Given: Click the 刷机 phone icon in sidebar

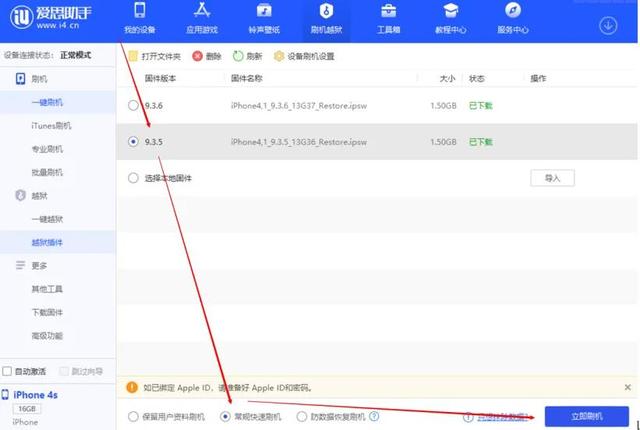Looking at the screenshot, I should [x=20, y=79].
